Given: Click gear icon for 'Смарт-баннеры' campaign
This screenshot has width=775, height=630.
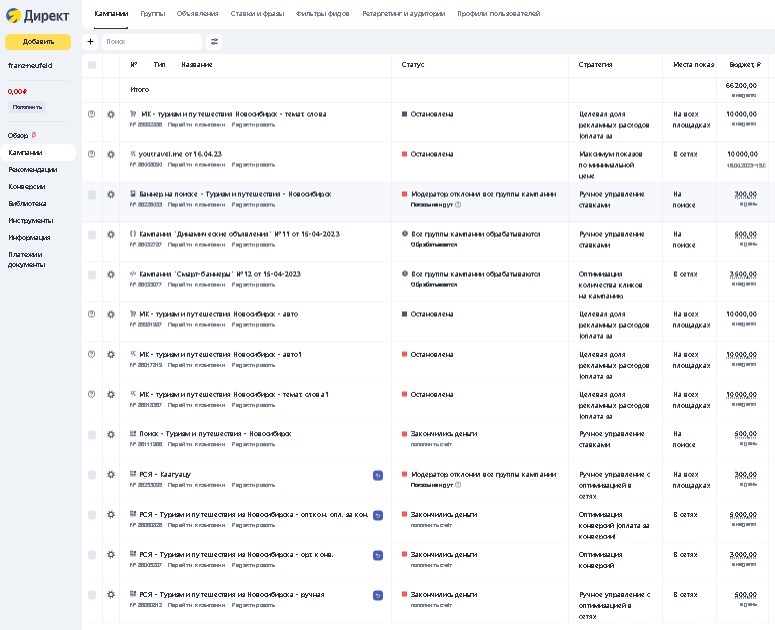Looking at the screenshot, I should (111, 275).
